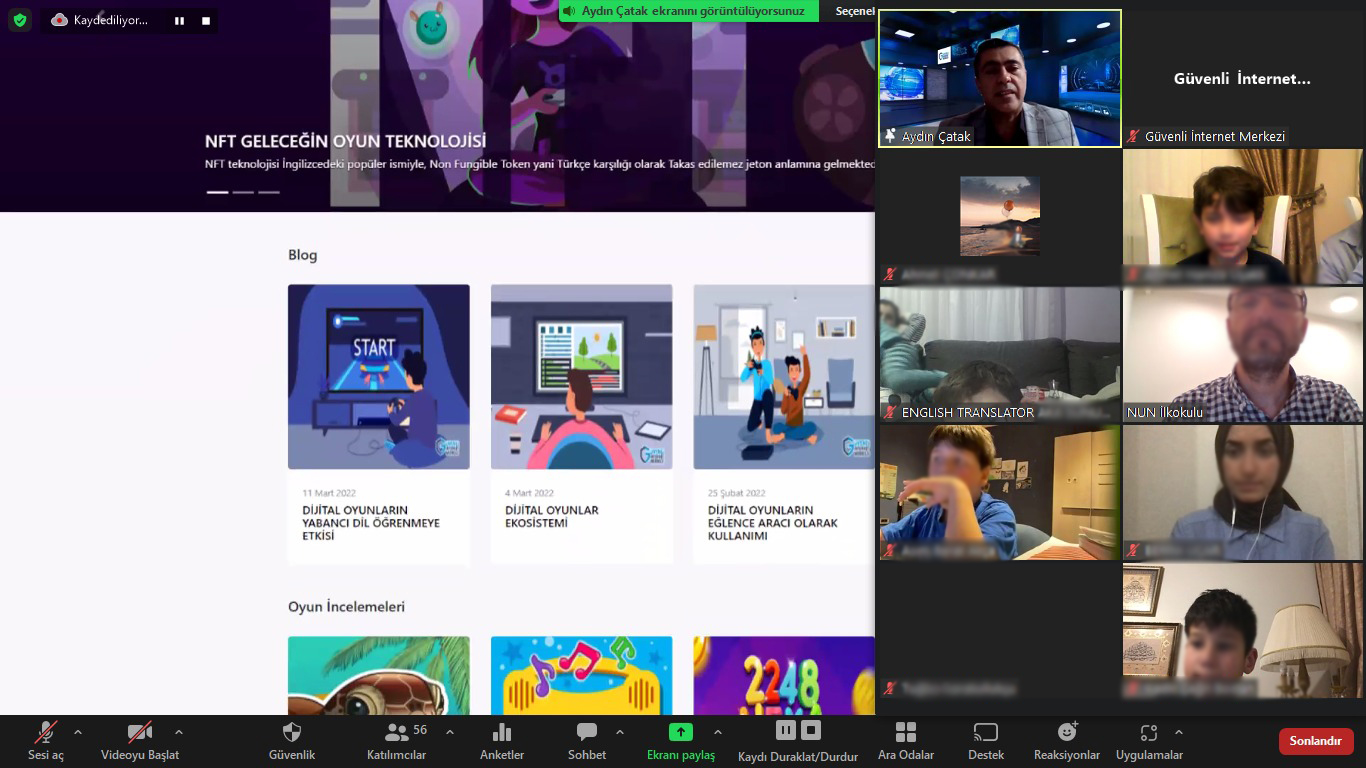Click NFT GELECEĞİN OYUN TEKNOLOJİSİ headline
Screen dimensions: 1366x768
click(345, 141)
